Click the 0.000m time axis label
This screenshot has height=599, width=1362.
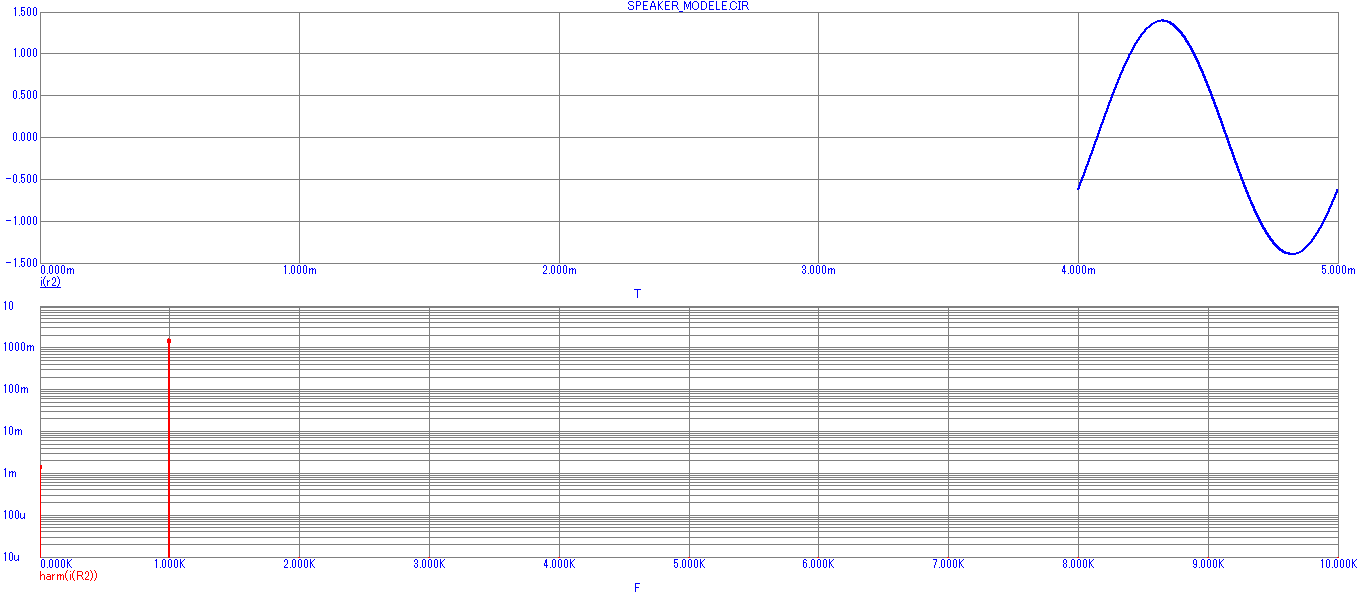click(x=57, y=270)
